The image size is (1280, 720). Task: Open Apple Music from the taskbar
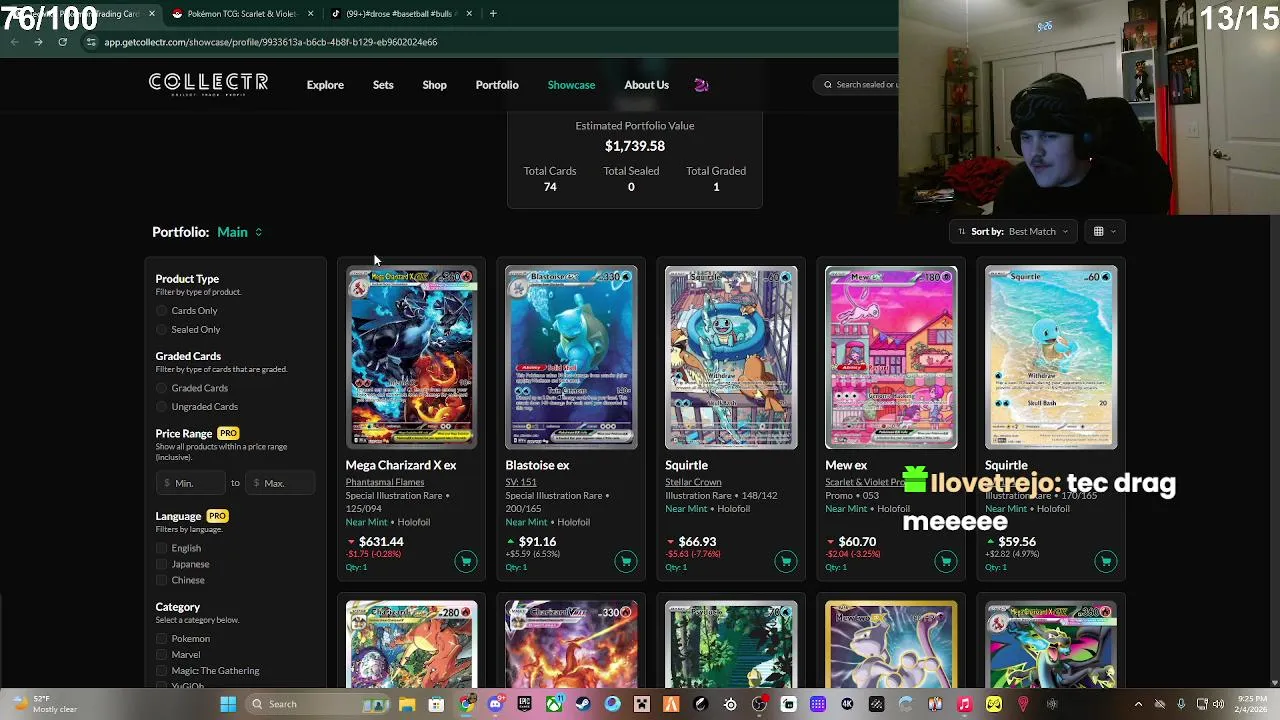[964, 704]
